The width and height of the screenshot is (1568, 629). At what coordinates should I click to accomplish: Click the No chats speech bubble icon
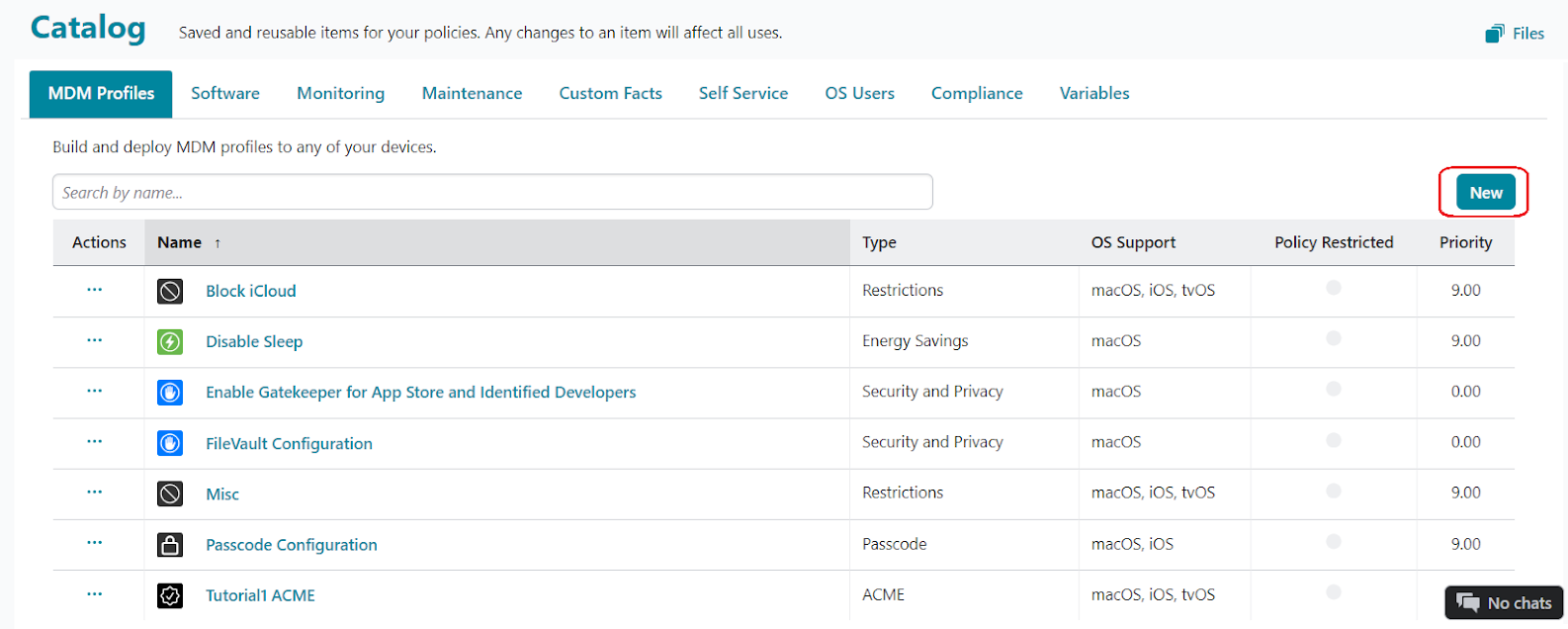[1468, 603]
